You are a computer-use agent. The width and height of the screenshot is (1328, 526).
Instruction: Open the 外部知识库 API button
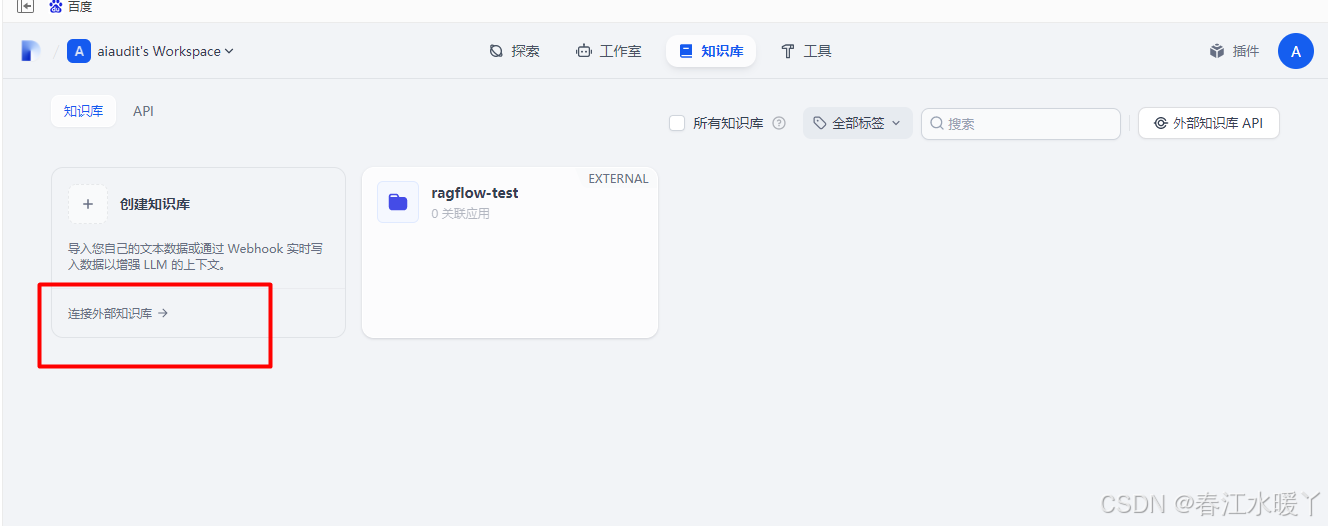point(1209,123)
